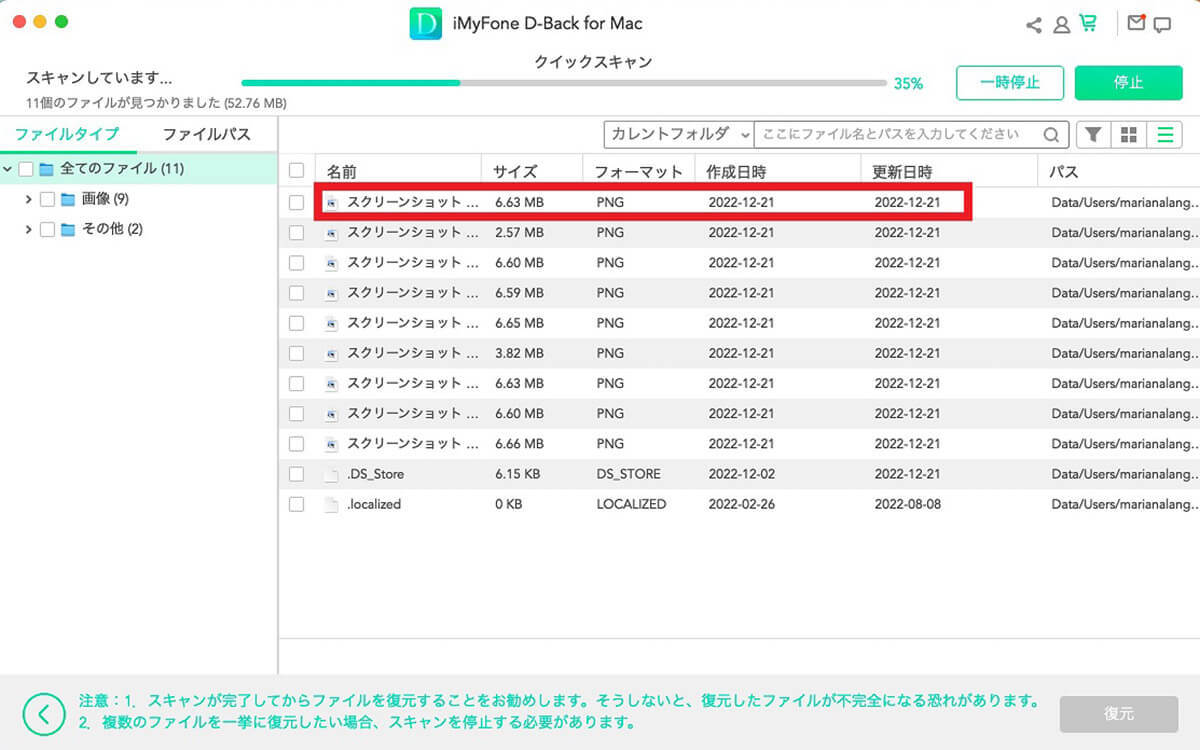Click the circular back arrow button
The height and width of the screenshot is (750, 1200).
tap(43, 713)
